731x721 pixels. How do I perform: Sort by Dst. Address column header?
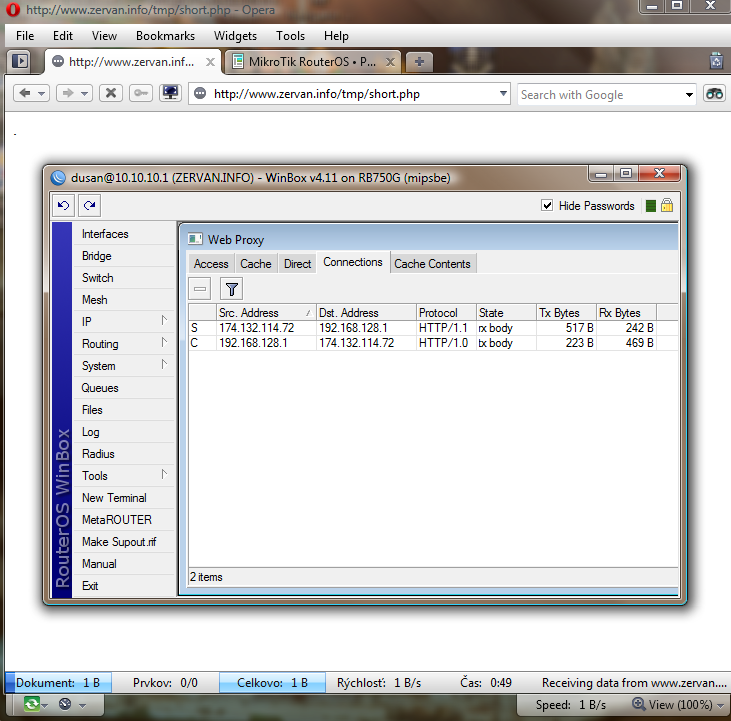[x=366, y=313]
